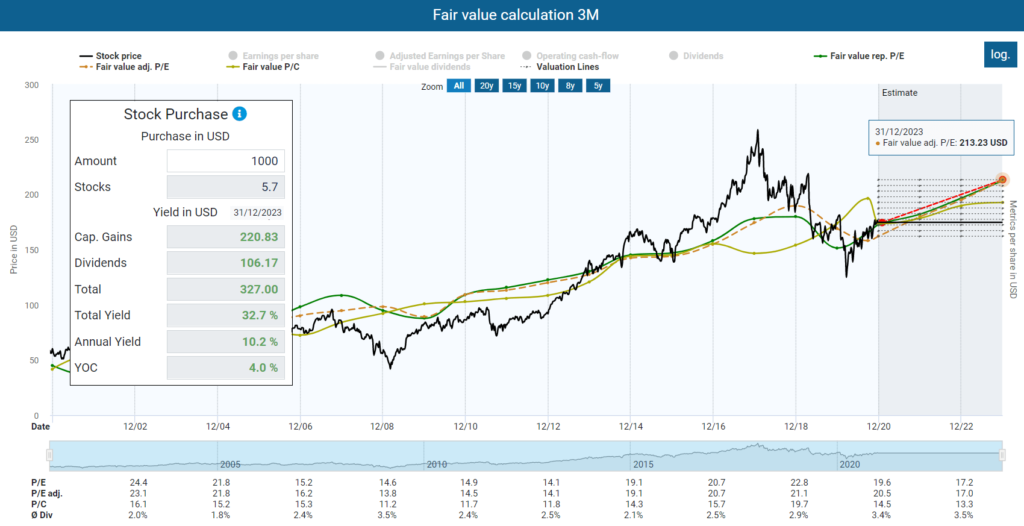Set zoom range to 5y
Image resolution: width=1024 pixels, height=526 pixels.
click(x=598, y=86)
